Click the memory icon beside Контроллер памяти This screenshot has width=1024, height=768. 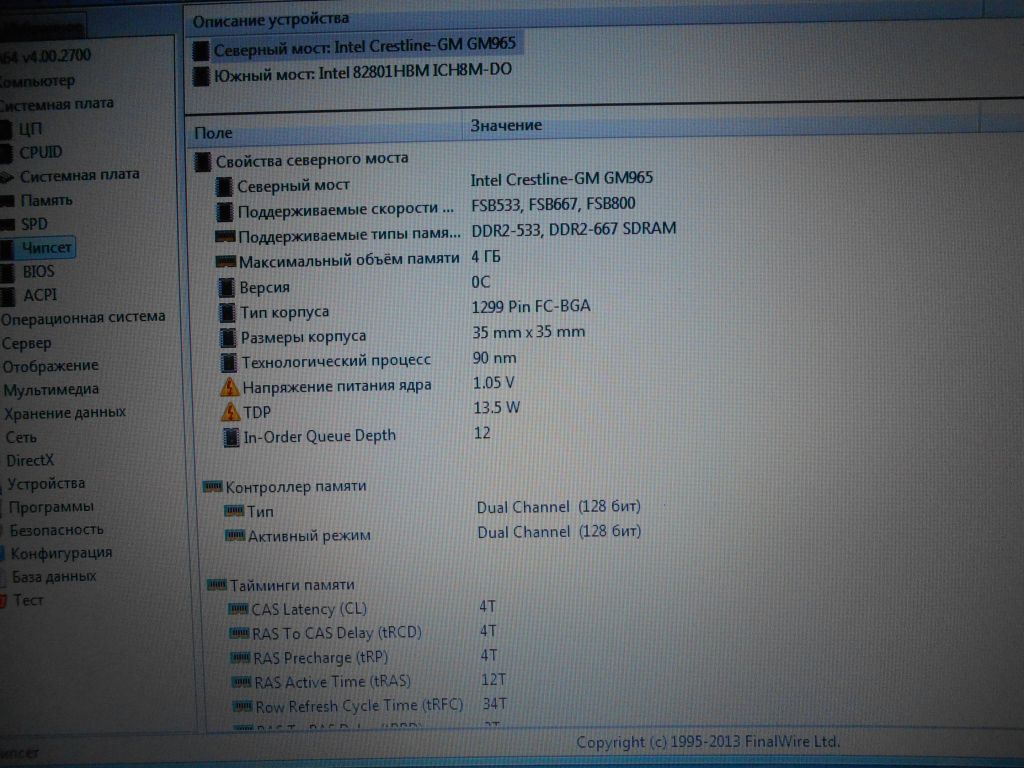213,486
